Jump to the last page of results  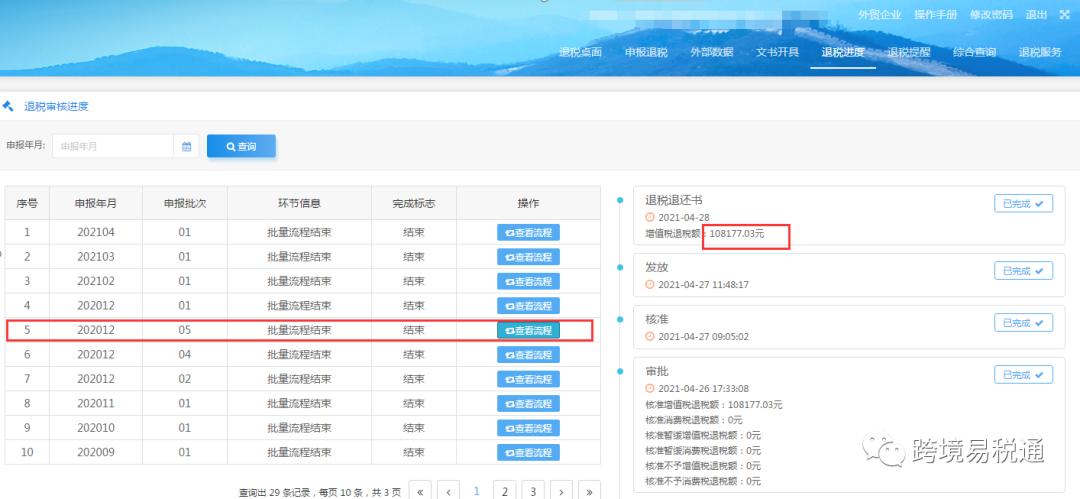(x=590, y=491)
